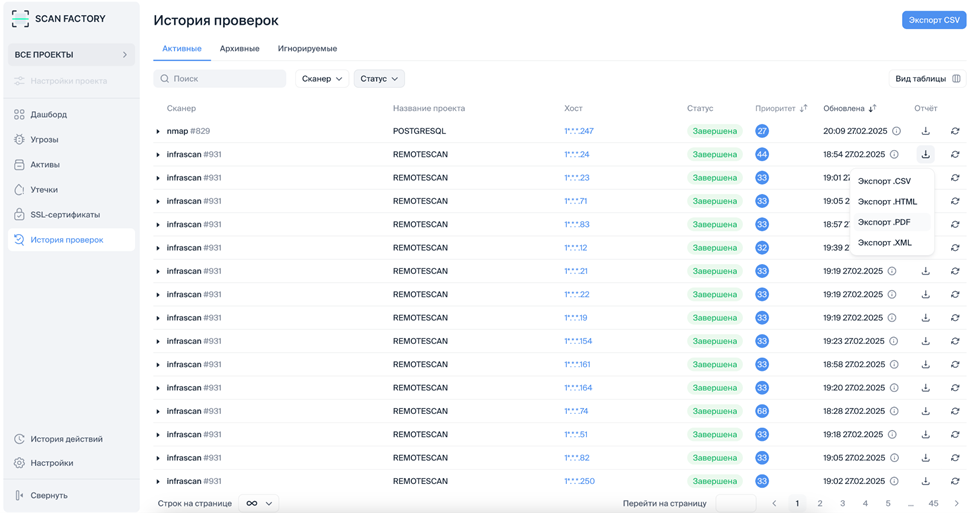The height and width of the screenshot is (513, 974).
Task: Collapse sidebar with Свернуть
Action: [x=49, y=495]
